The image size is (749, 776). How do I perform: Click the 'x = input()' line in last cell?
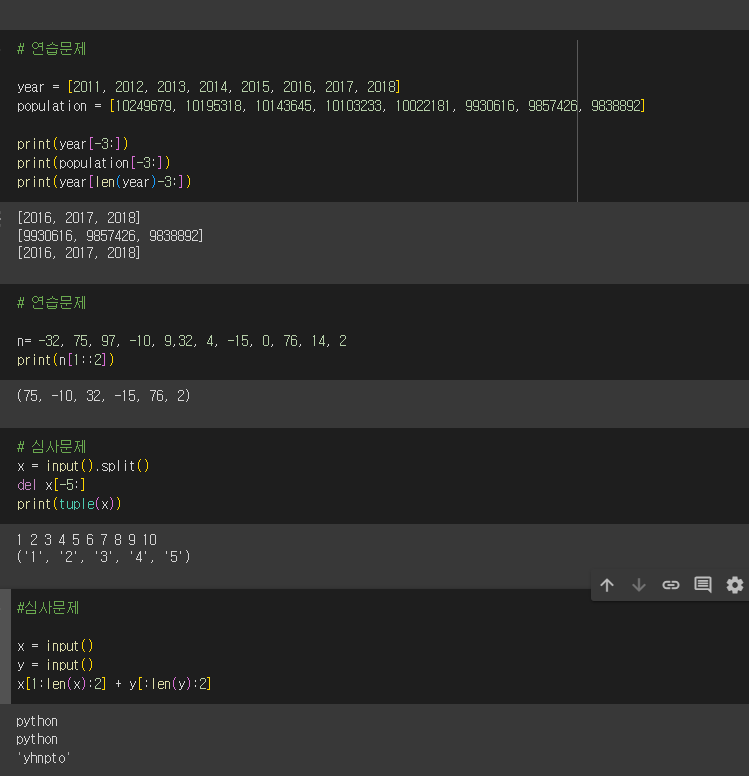55,646
